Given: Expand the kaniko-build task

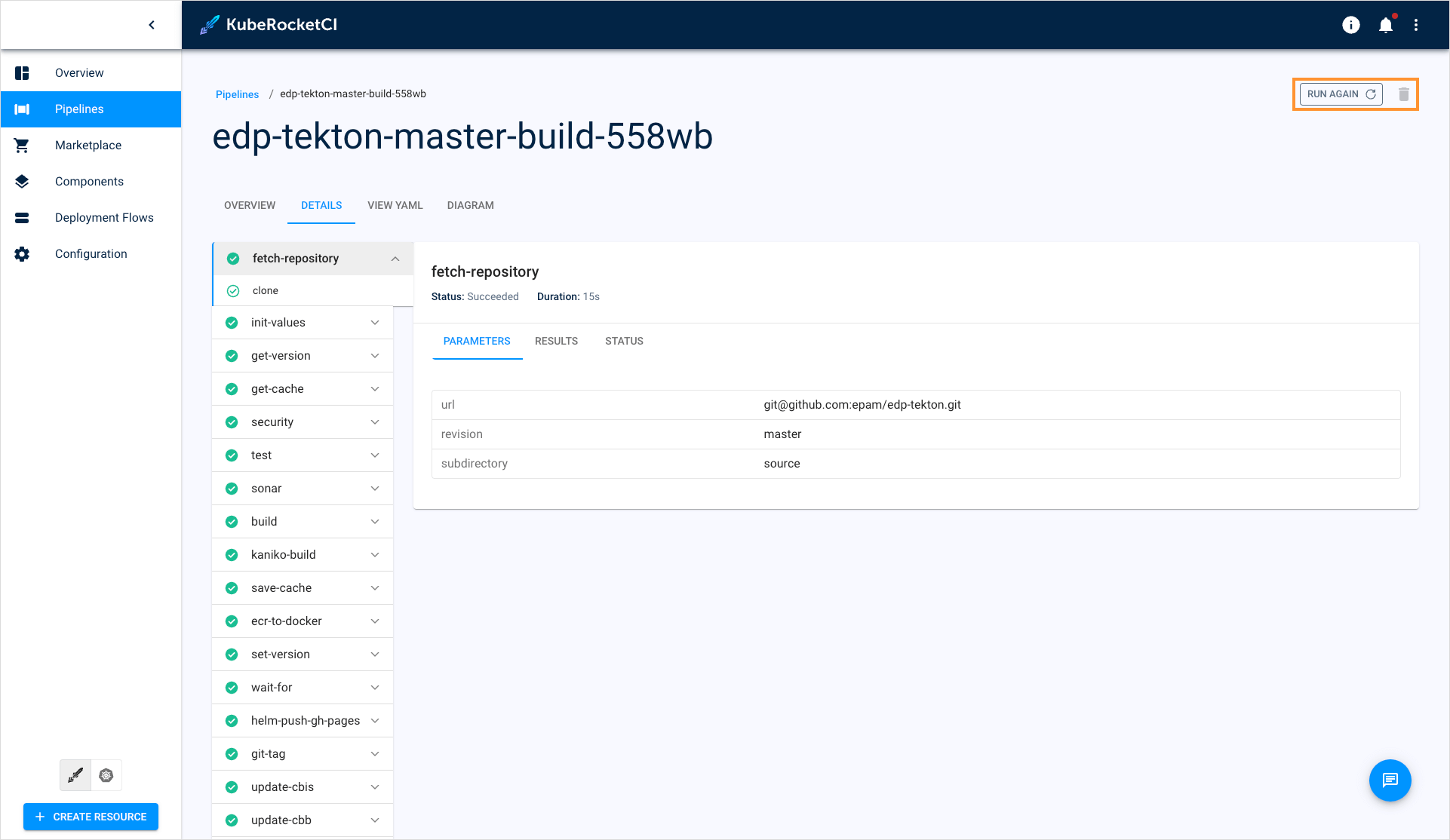Looking at the screenshot, I should coord(375,555).
